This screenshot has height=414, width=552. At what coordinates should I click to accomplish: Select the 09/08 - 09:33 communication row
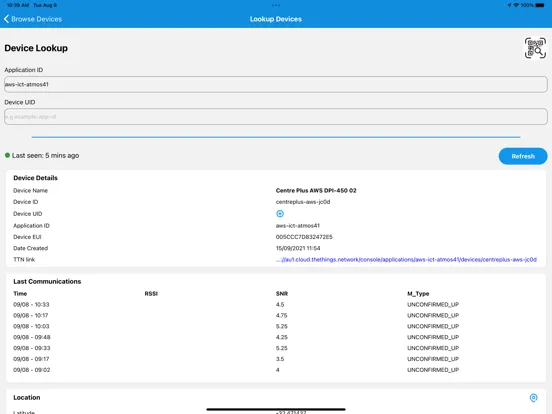coord(276,348)
